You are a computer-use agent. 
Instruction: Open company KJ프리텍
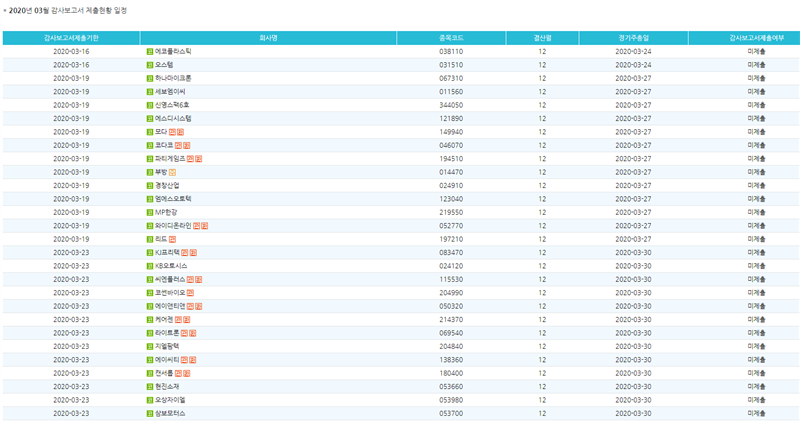(167, 253)
